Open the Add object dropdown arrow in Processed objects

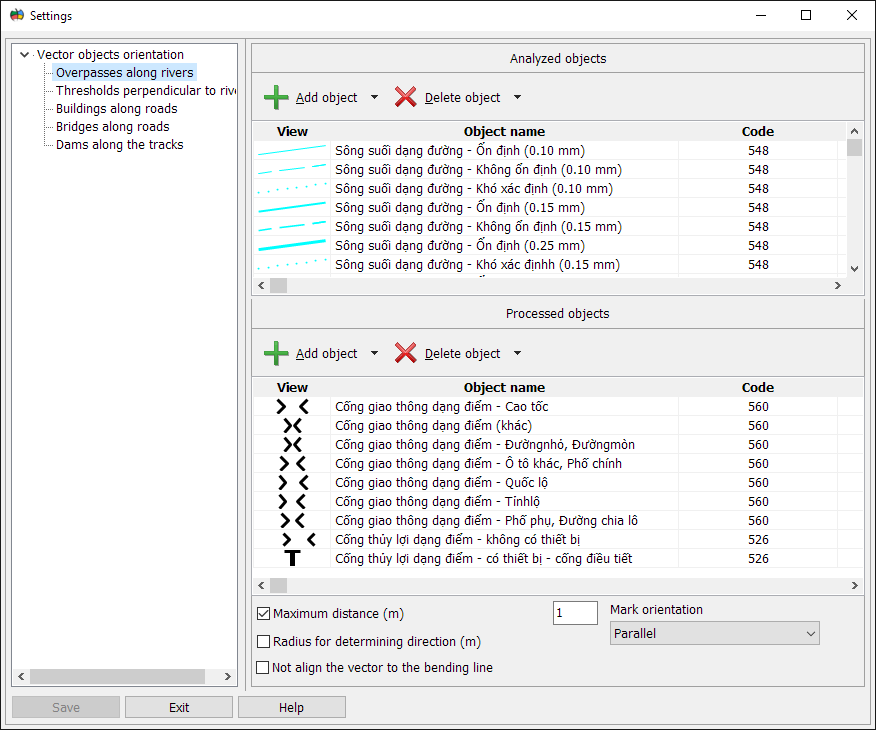[374, 353]
